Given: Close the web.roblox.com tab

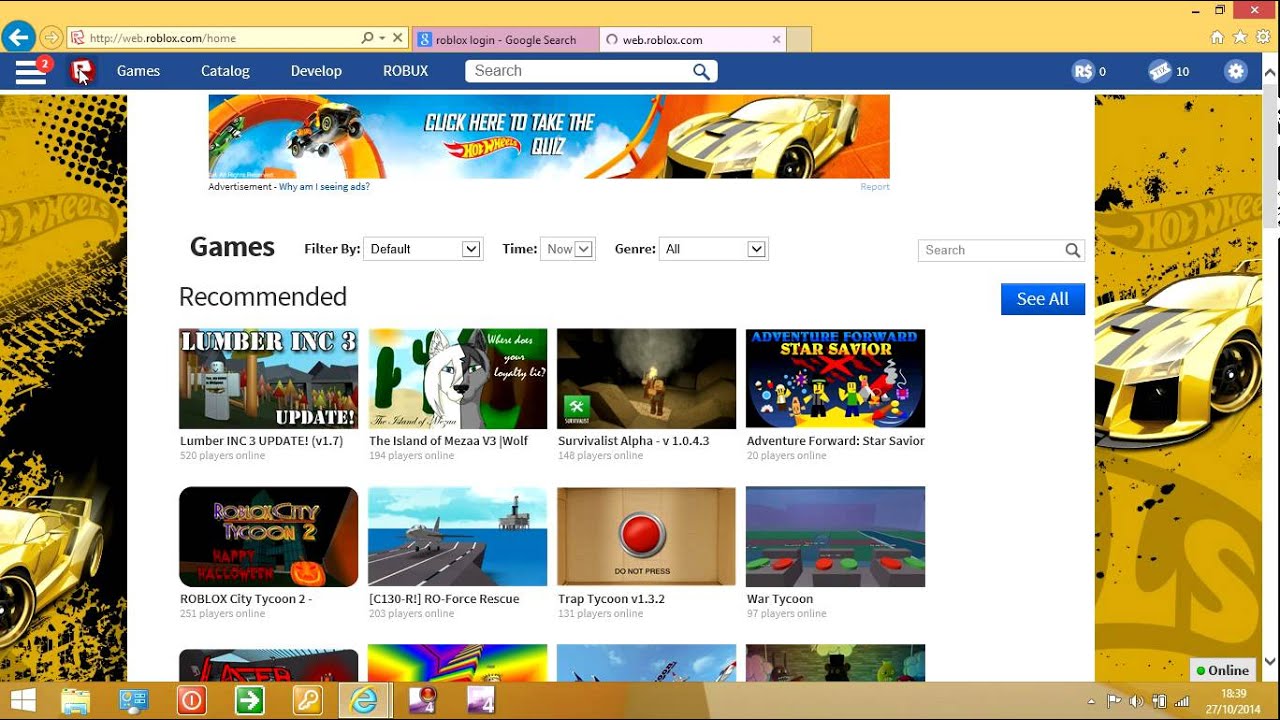Looking at the screenshot, I should click(x=776, y=40).
